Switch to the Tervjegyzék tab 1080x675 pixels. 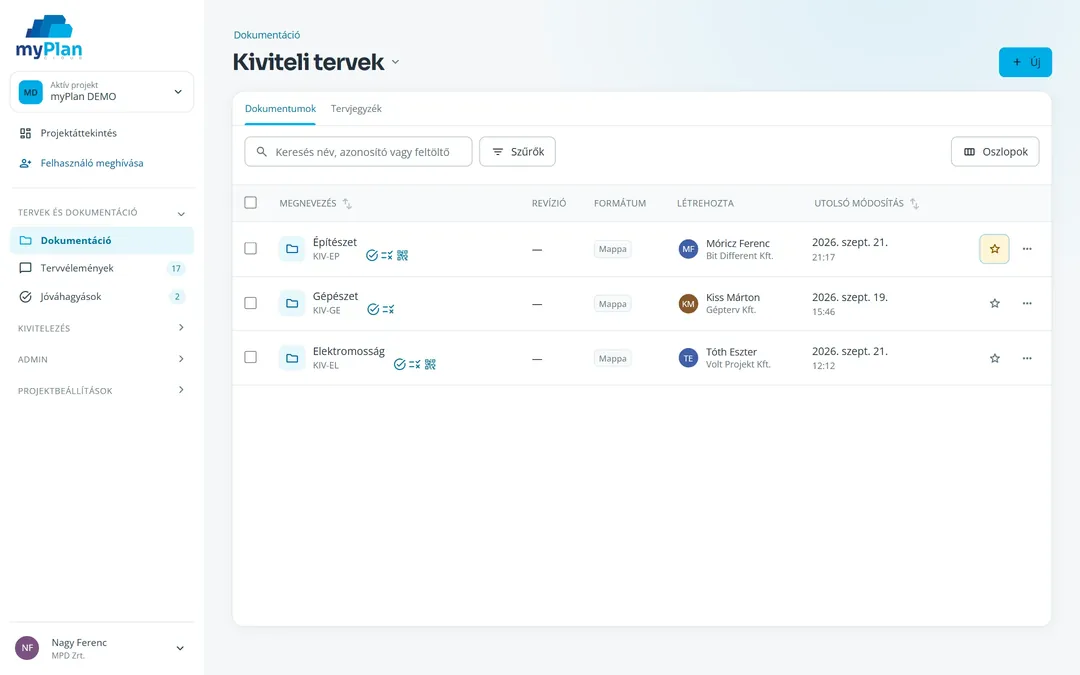[356, 109]
